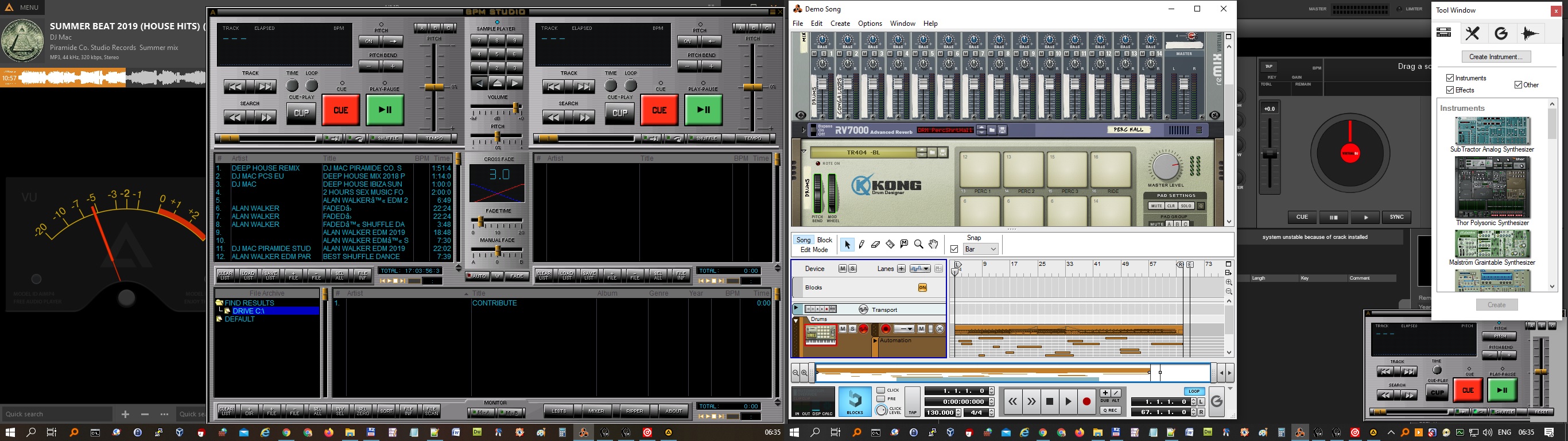The height and width of the screenshot is (441, 1568).
Task: Open the Snap value Bar dropdown
Action: click(981, 249)
